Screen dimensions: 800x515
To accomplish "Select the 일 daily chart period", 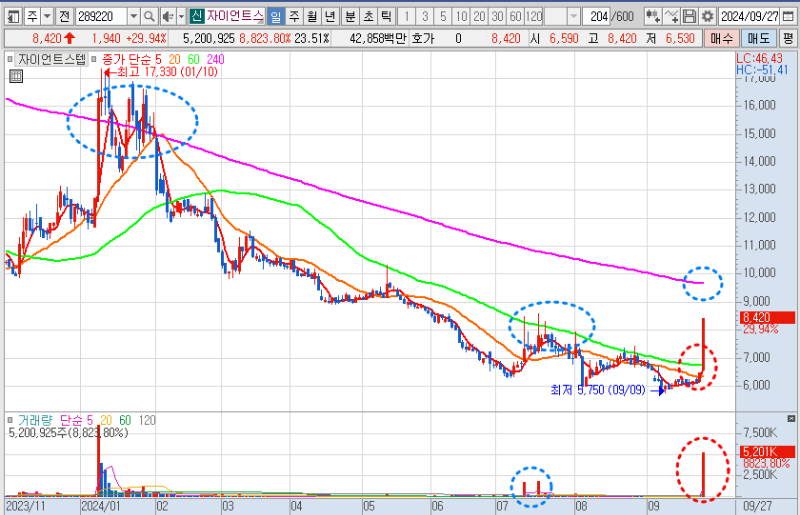I will [x=276, y=17].
